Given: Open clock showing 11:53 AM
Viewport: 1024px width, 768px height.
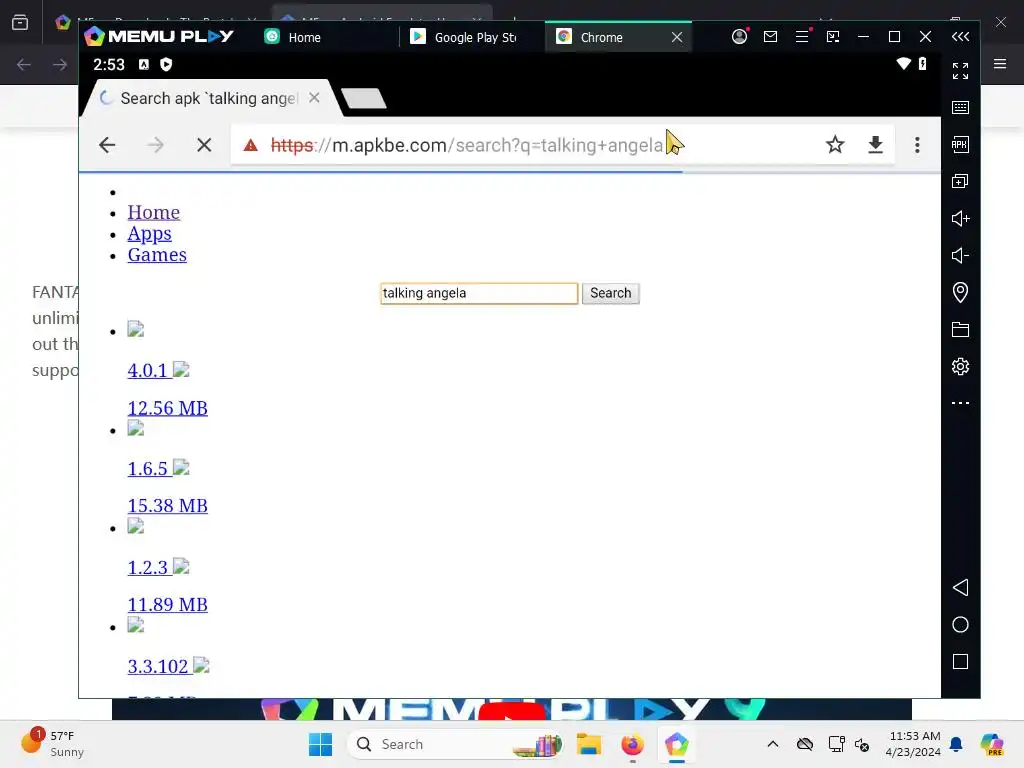Looking at the screenshot, I should click(913, 744).
